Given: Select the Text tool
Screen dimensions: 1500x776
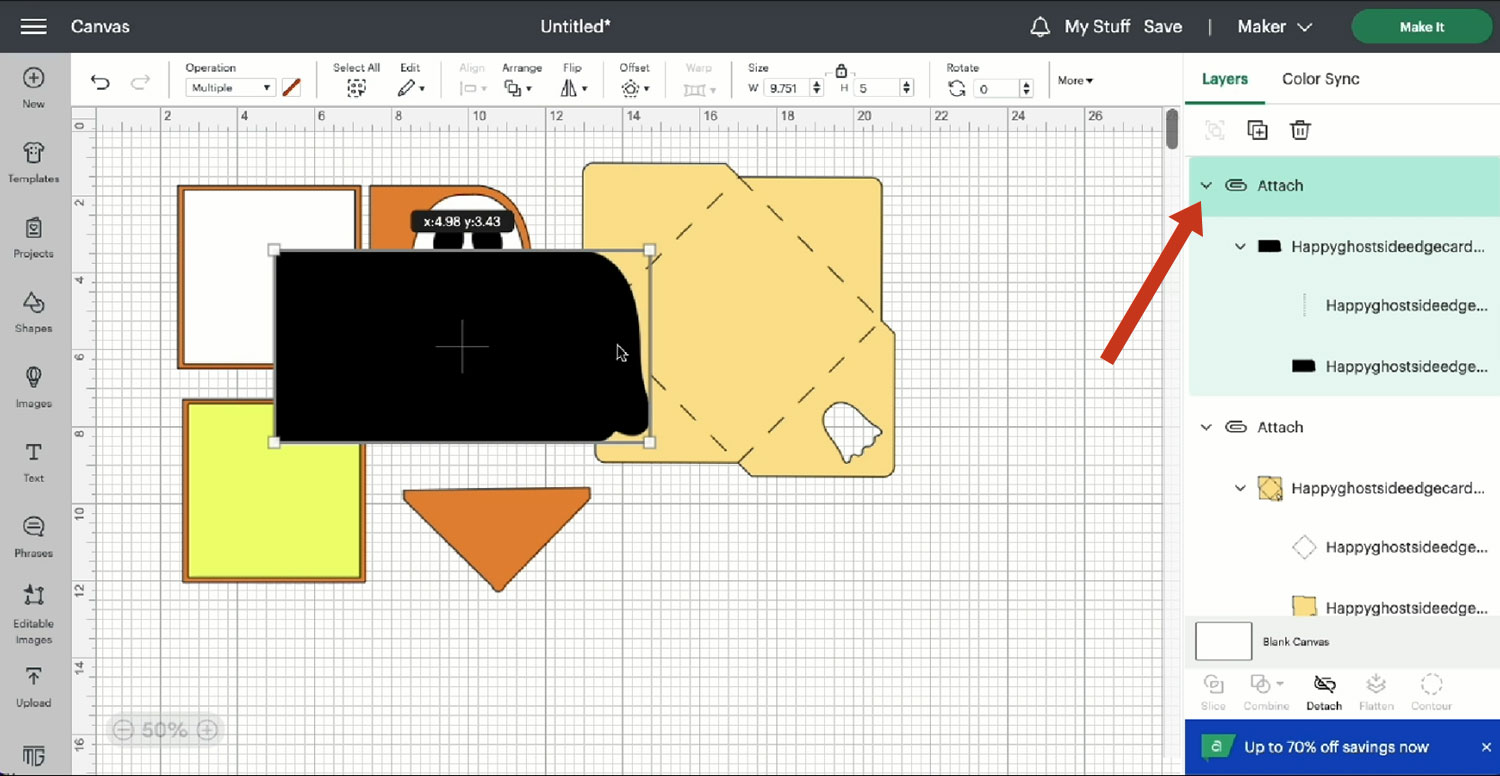Looking at the screenshot, I should [x=33, y=460].
